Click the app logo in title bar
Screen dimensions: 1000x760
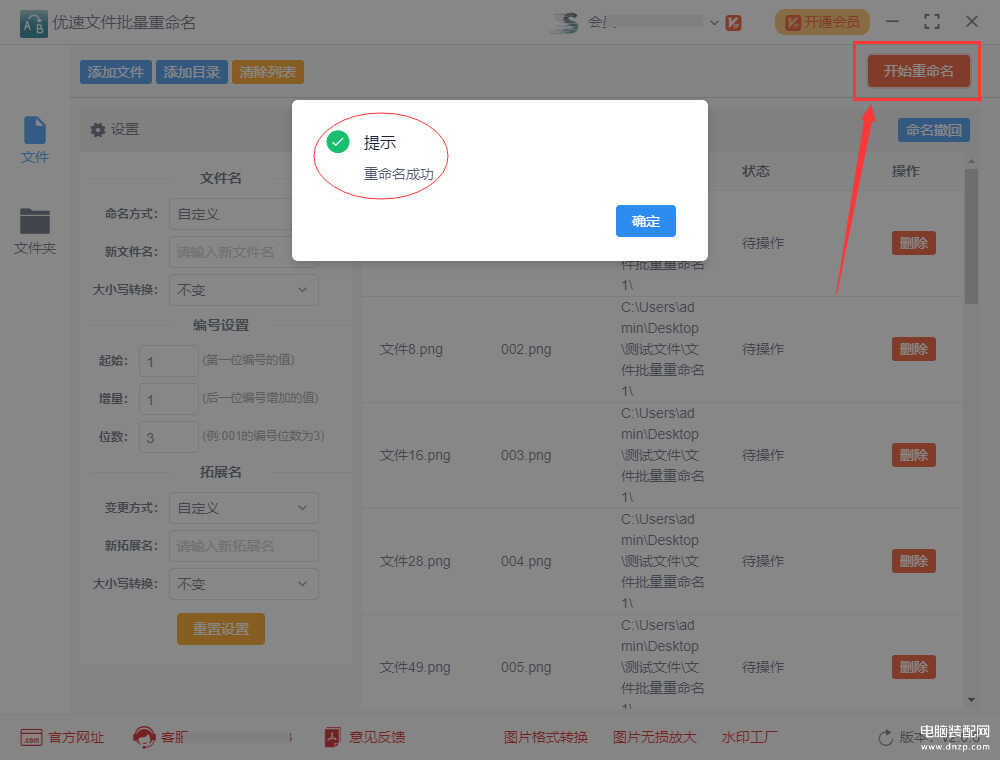(34, 22)
